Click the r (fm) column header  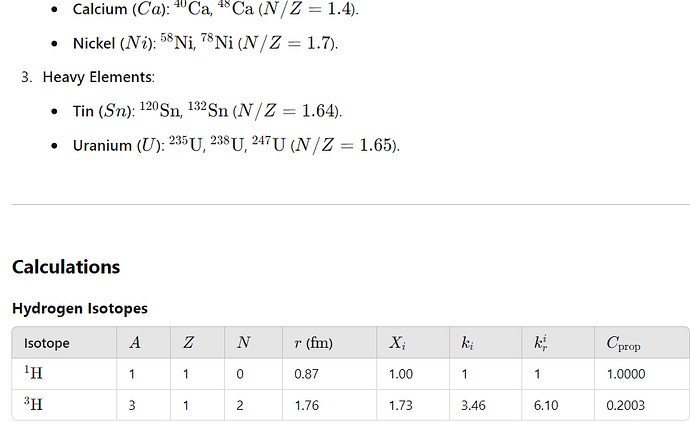313,343
